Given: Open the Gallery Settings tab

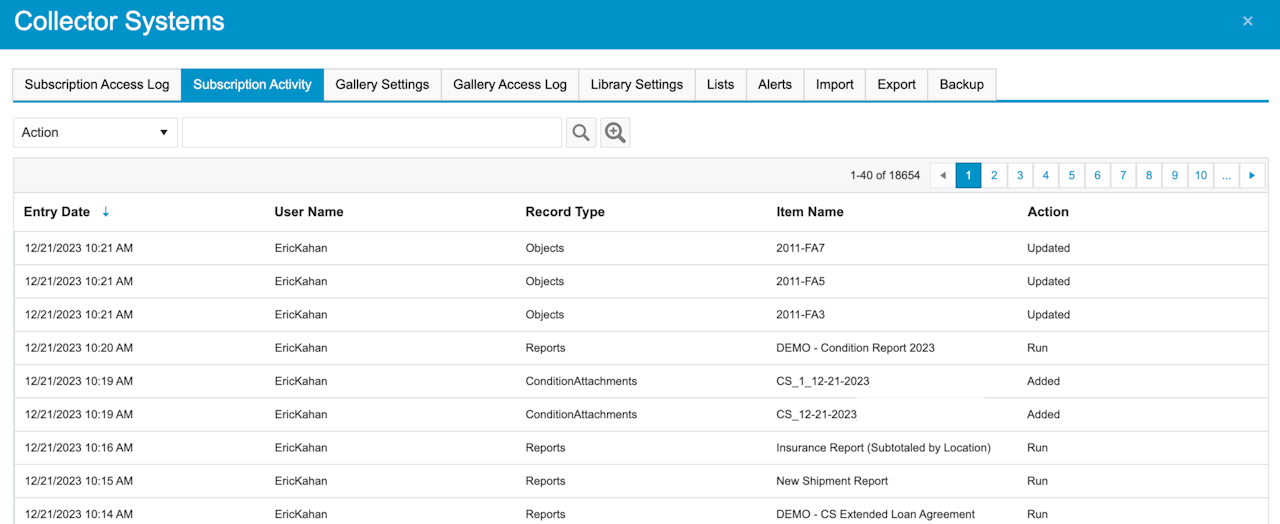Looking at the screenshot, I should tap(382, 85).
